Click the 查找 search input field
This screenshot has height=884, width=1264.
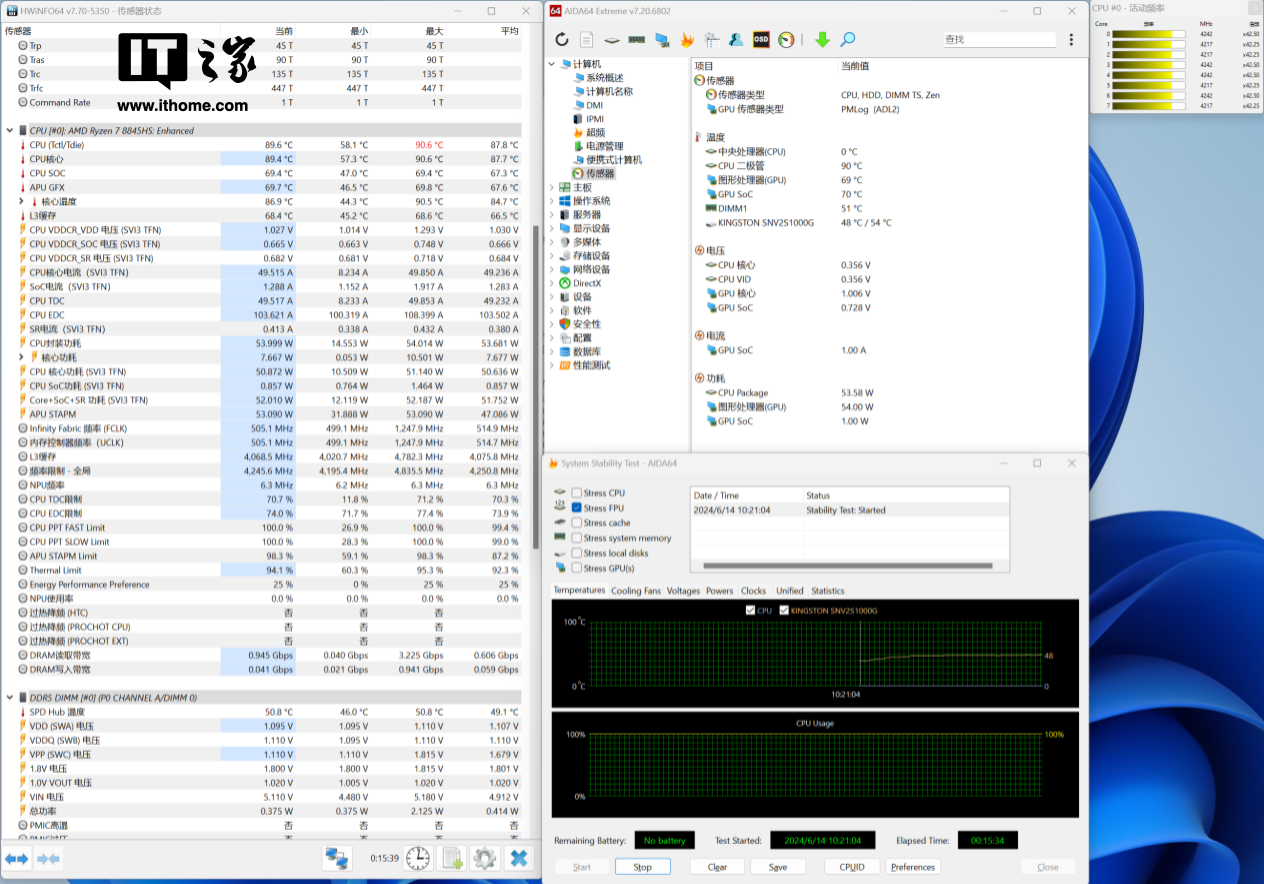click(998, 40)
